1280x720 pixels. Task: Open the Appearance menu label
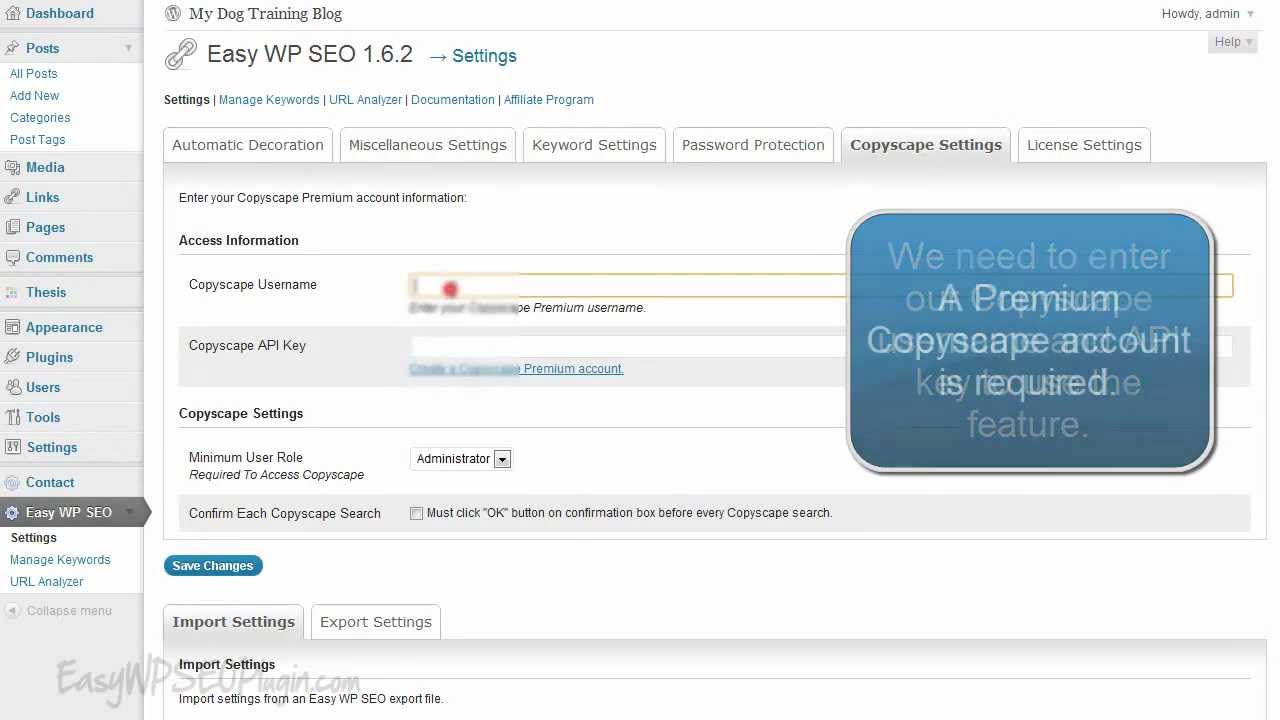pos(64,327)
